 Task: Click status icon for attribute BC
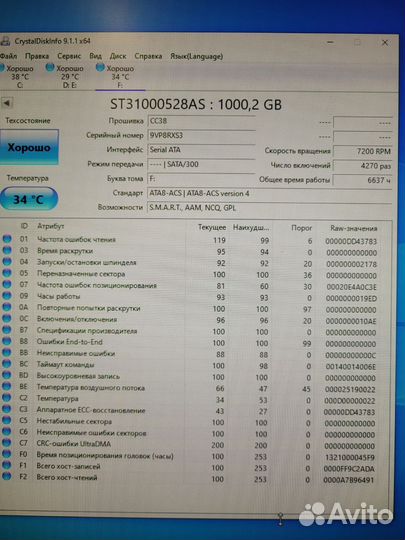7,364
